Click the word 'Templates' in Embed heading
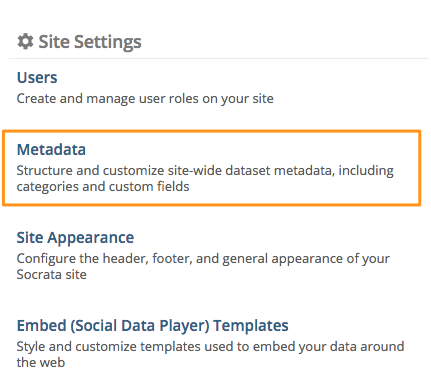 click(x=251, y=326)
